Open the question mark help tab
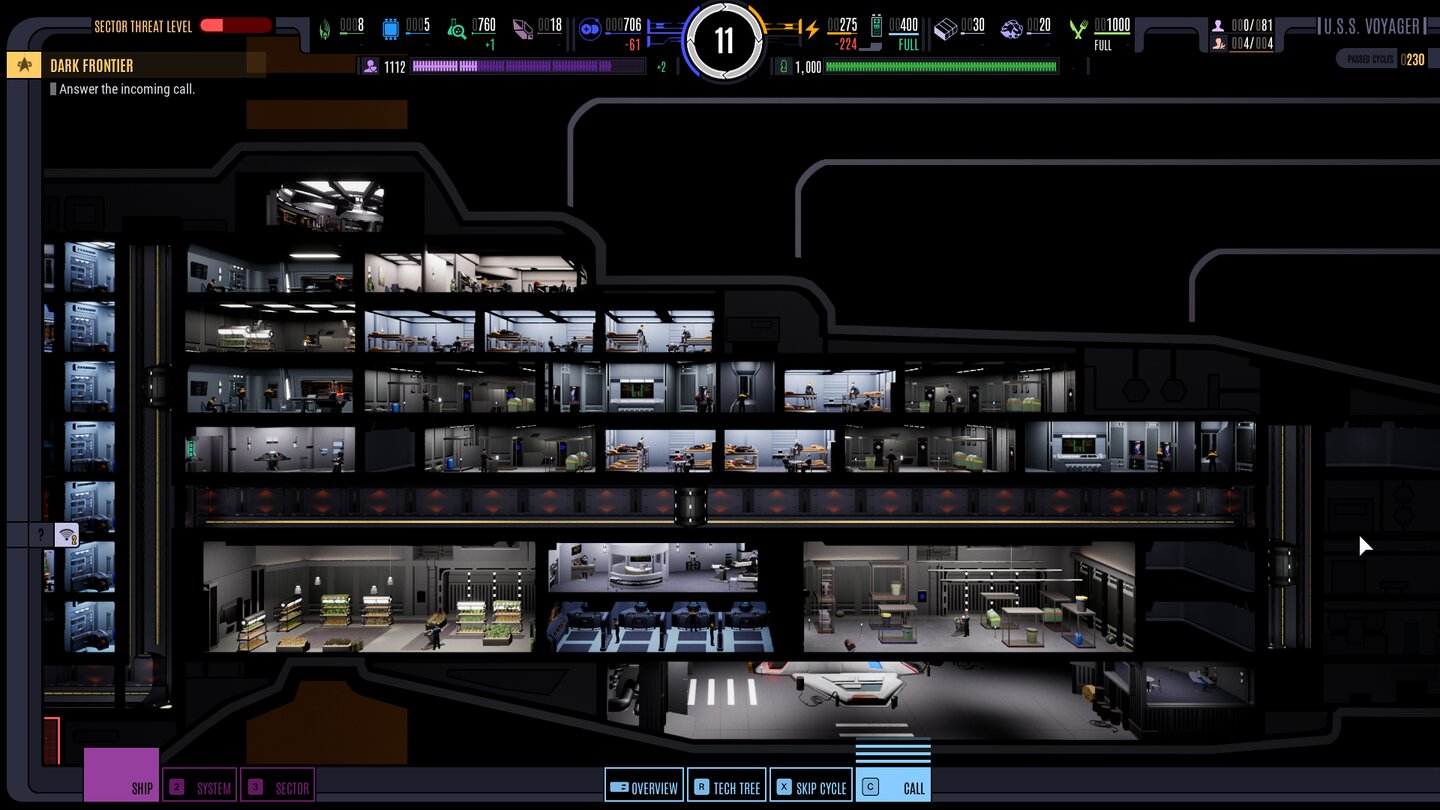1440x810 pixels. click(x=40, y=535)
